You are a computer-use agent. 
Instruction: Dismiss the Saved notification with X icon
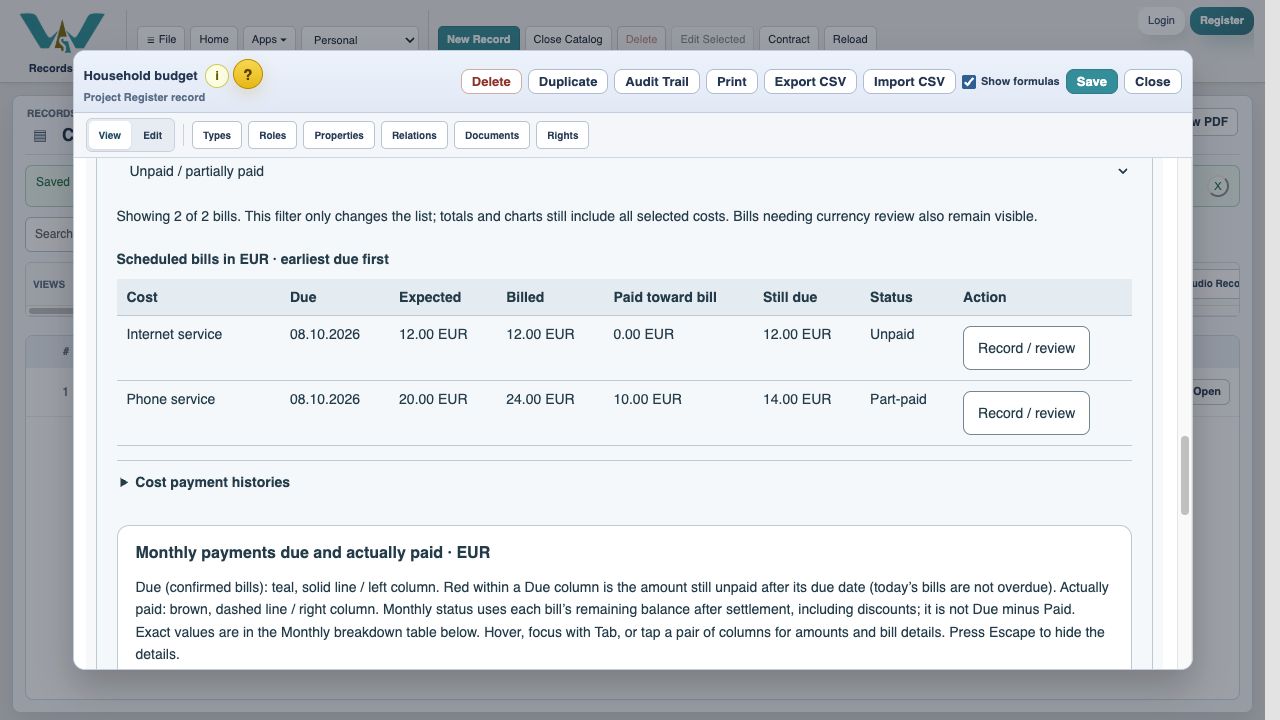[1217, 186]
